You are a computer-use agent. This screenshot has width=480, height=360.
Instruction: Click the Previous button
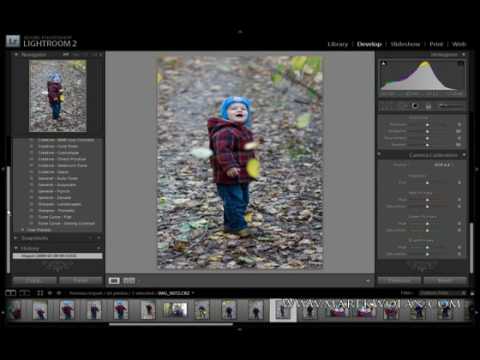[x=399, y=281]
